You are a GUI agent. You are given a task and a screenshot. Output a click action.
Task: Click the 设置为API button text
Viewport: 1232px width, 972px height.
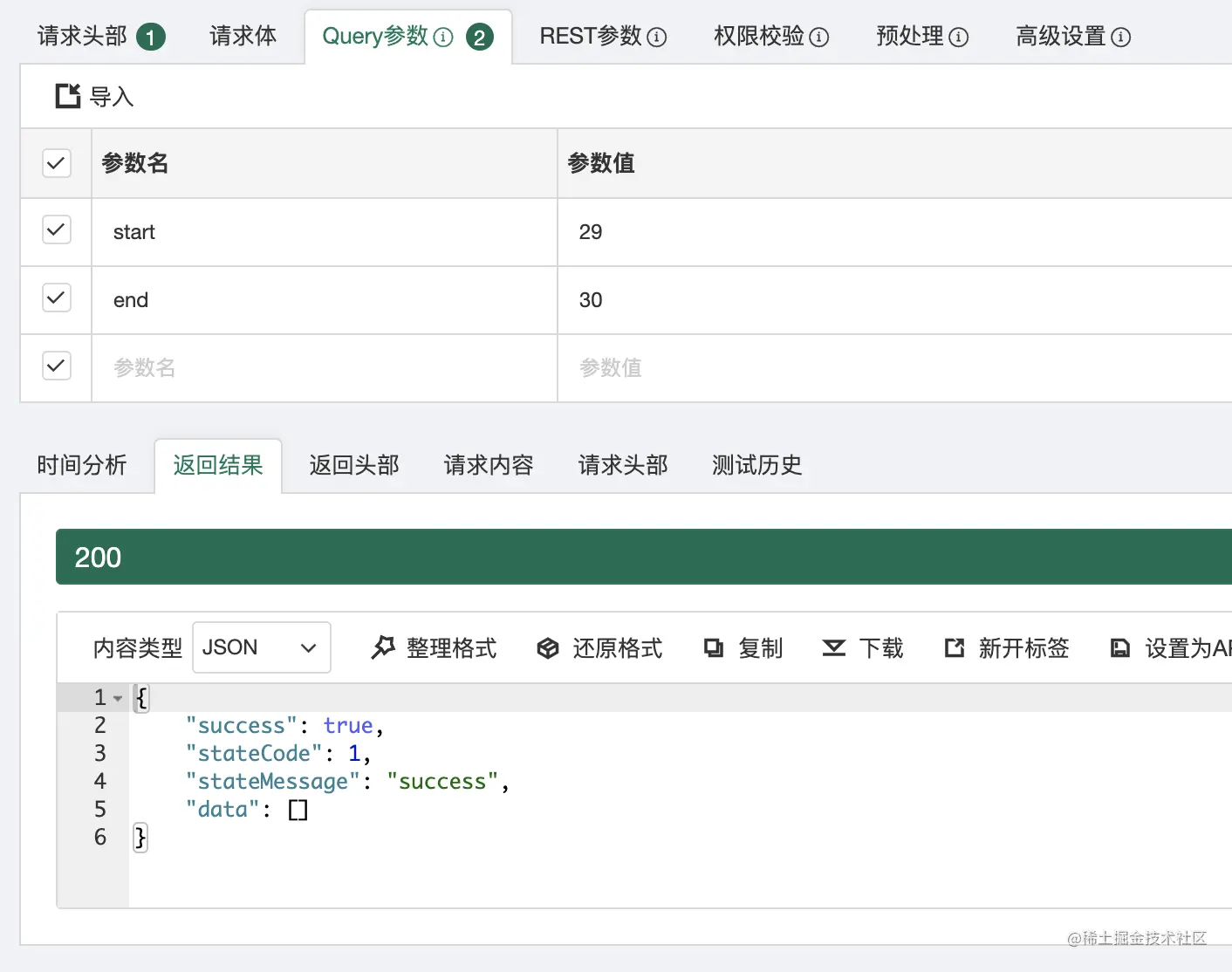pyautogui.click(x=1188, y=648)
